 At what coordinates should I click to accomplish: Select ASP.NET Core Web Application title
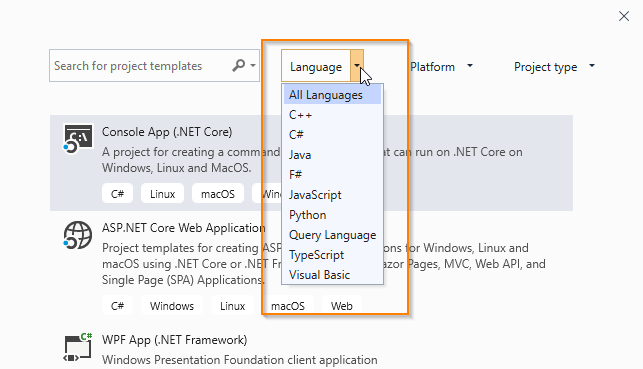(183, 228)
